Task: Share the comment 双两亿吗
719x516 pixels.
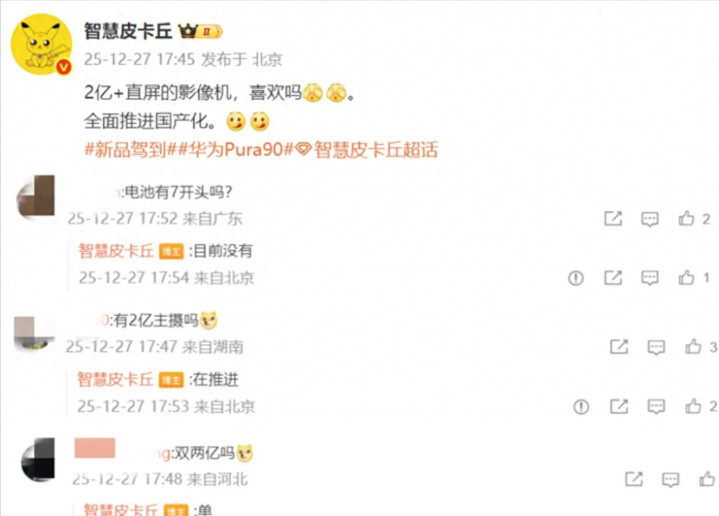Action: point(634,479)
